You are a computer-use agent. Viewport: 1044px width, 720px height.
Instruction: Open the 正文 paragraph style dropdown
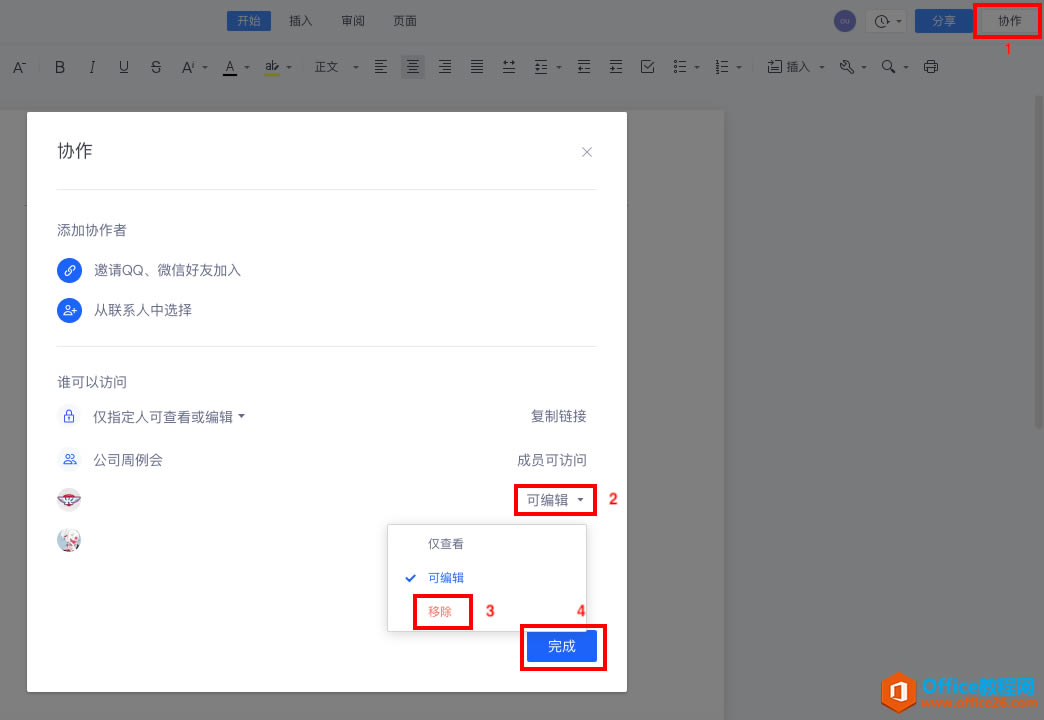330,66
